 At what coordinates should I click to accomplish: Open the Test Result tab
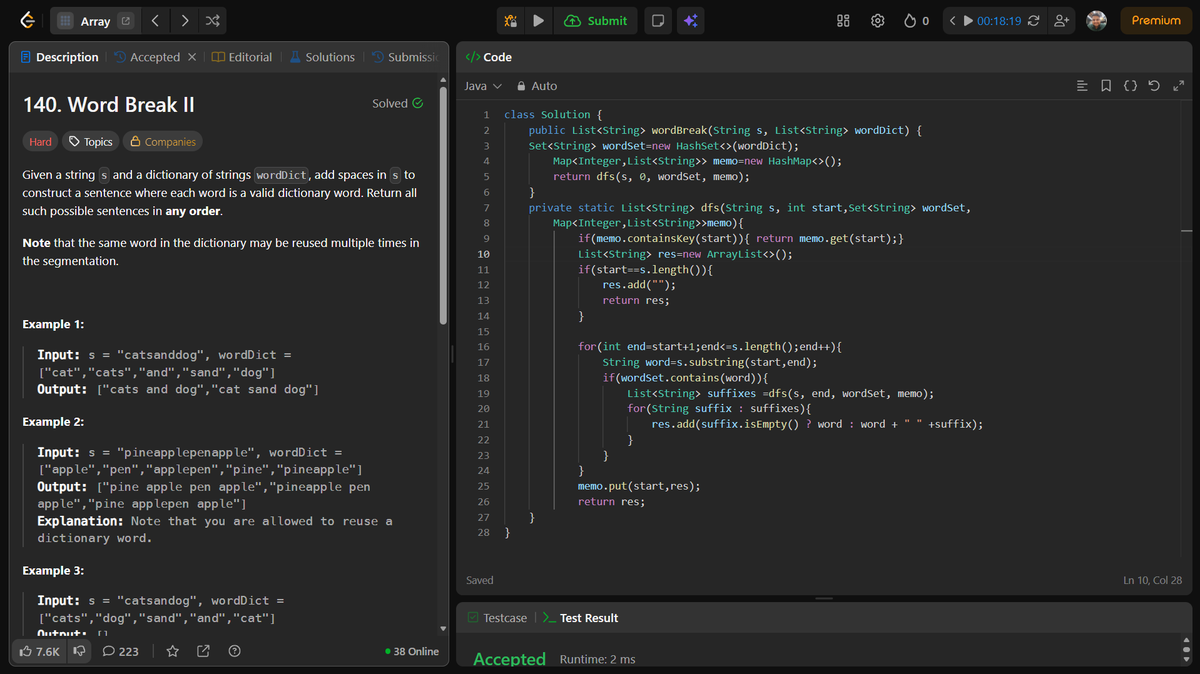580,618
